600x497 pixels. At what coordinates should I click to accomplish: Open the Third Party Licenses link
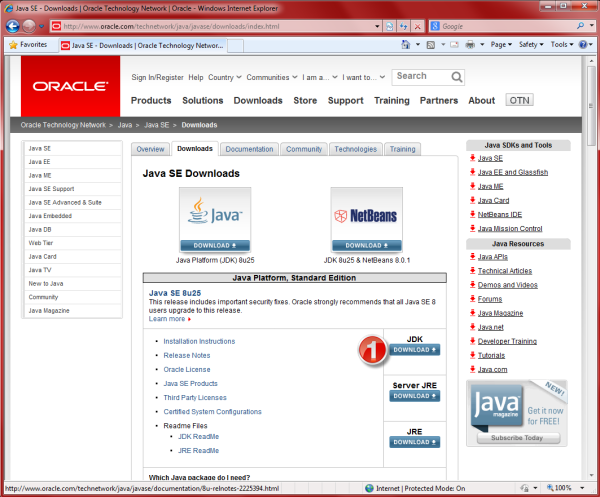click(195, 398)
